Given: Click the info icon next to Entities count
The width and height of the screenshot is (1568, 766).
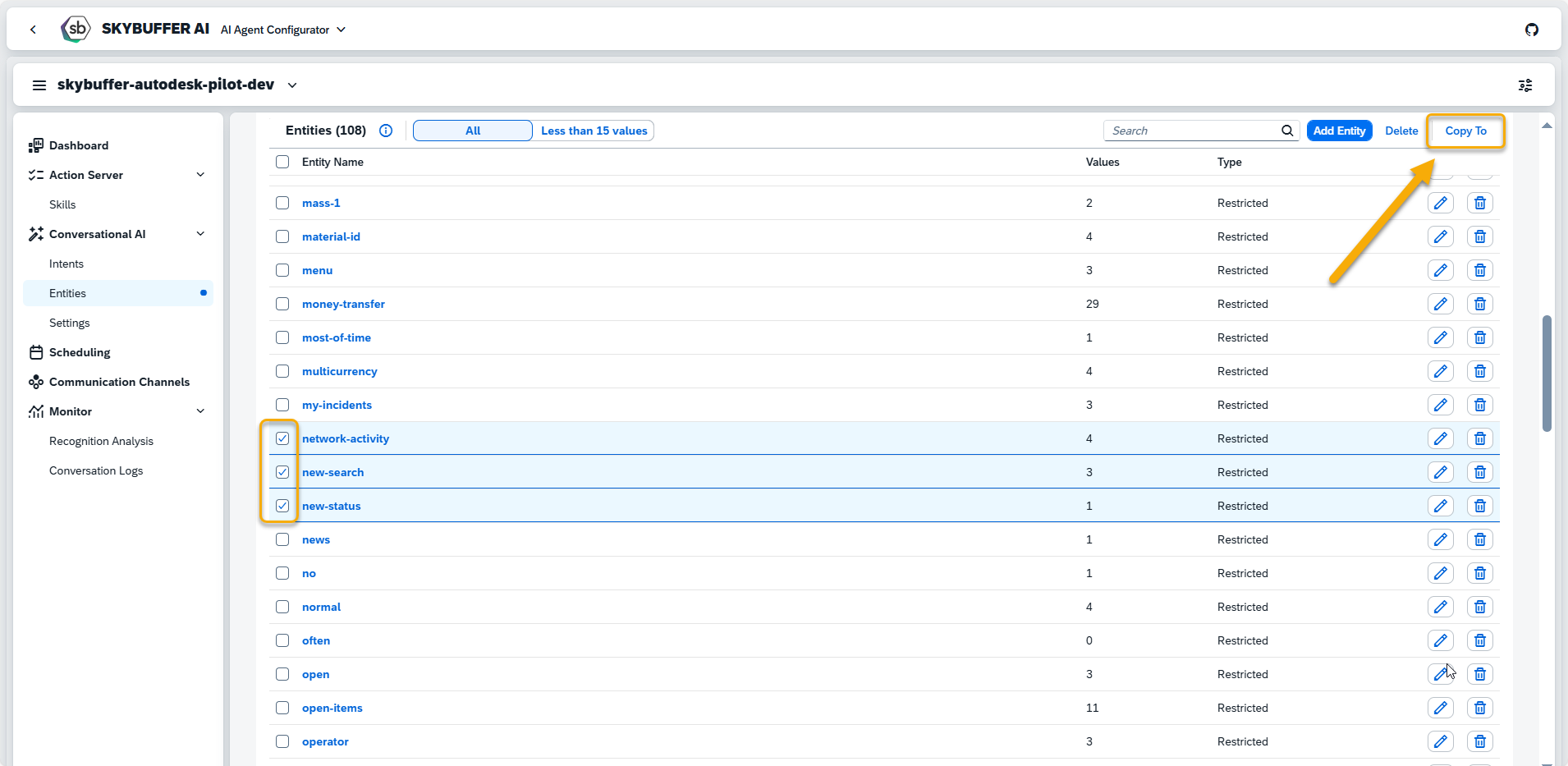Looking at the screenshot, I should [x=386, y=131].
